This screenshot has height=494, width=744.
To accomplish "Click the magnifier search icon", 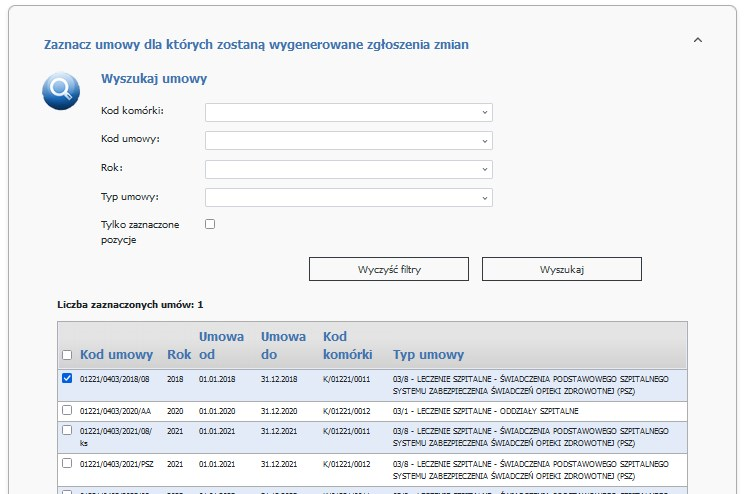I will coord(61,92).
